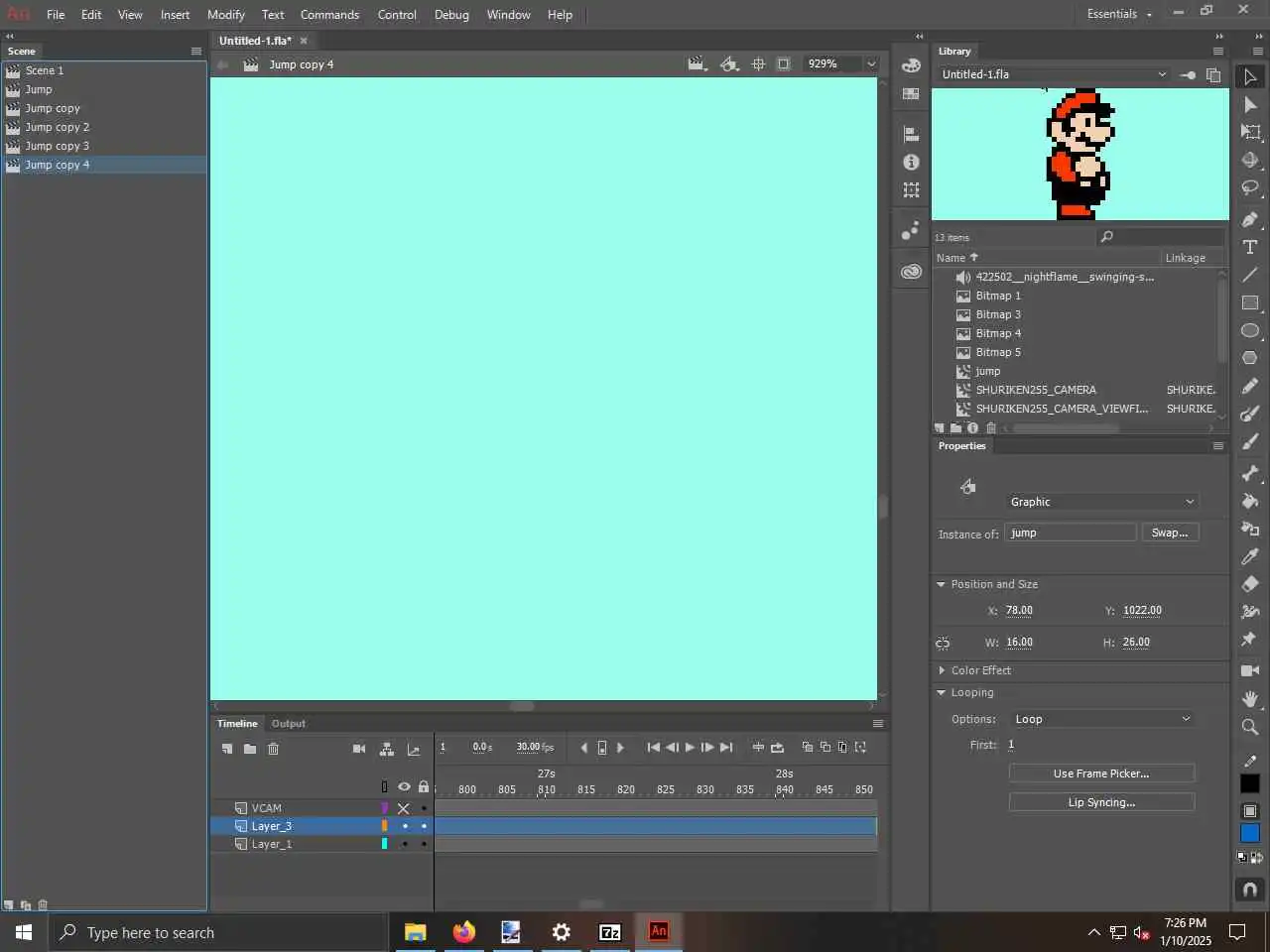Toggle lock dot of VCAM layer
This screenshot has height=952, width=1270.
[424, 808]
